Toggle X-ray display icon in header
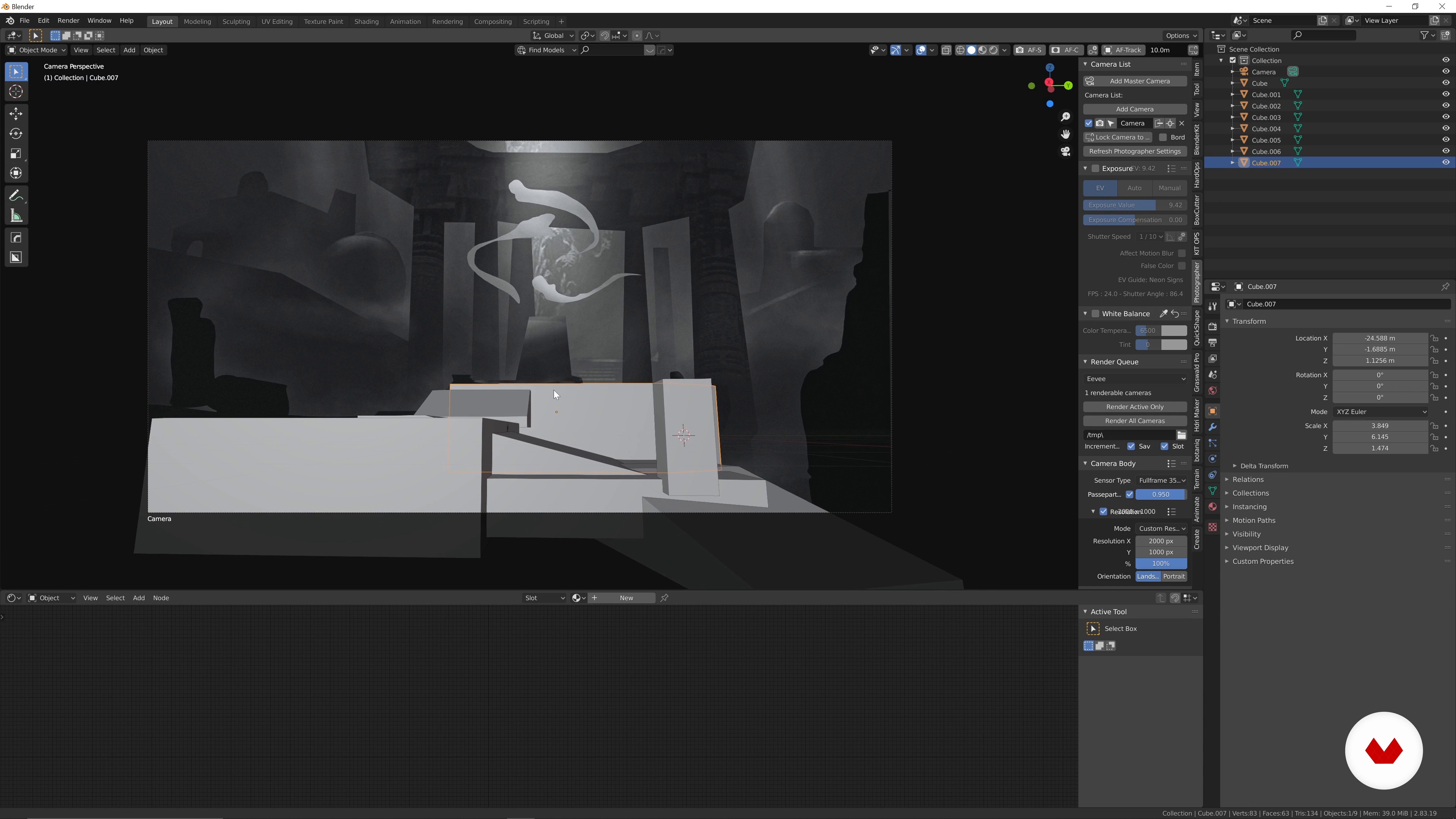The width and height of the screenshot is (1456, 819). [946, 50]
